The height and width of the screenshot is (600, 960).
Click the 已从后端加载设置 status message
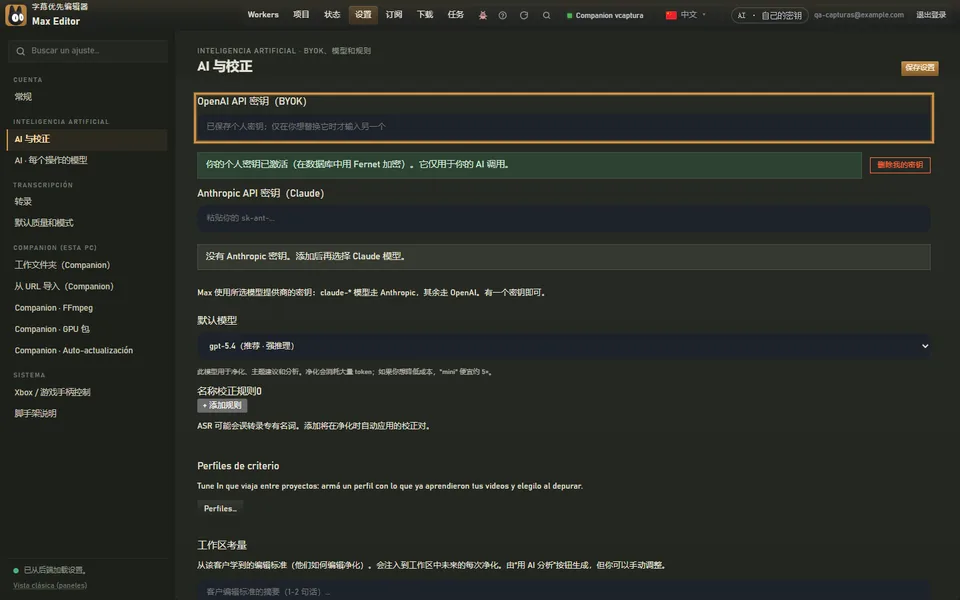54,570
